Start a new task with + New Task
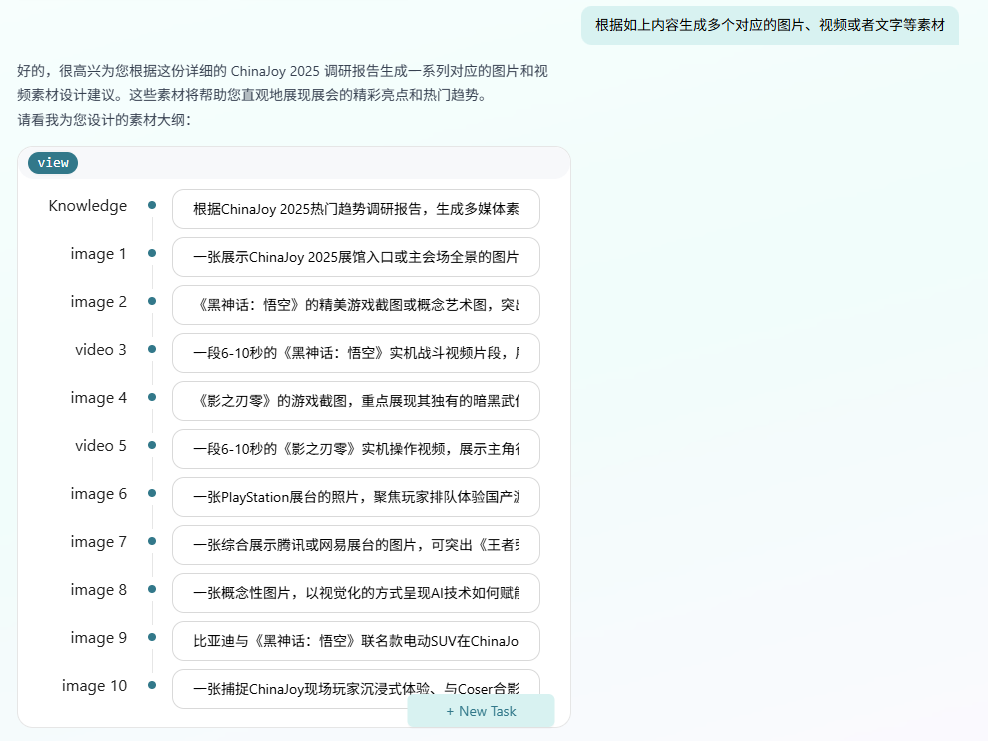988x741 pixels. 481,711
